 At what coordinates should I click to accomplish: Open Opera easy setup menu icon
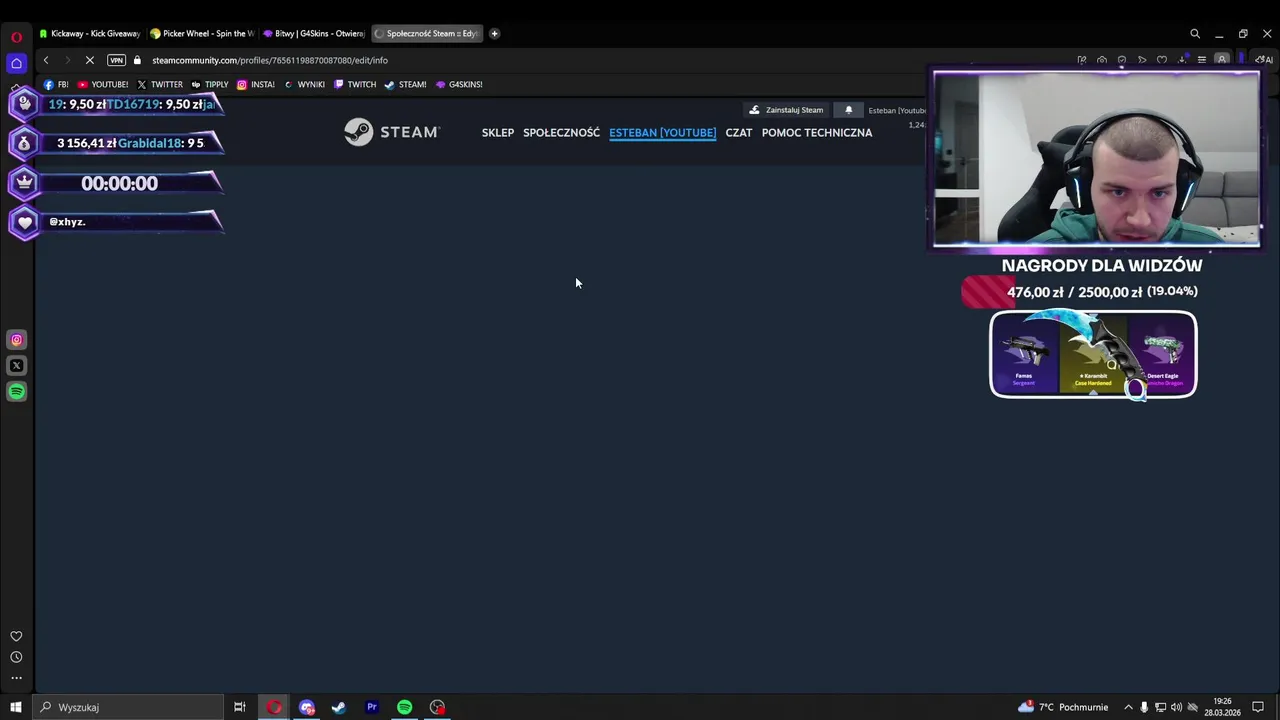coord(1202,60)
